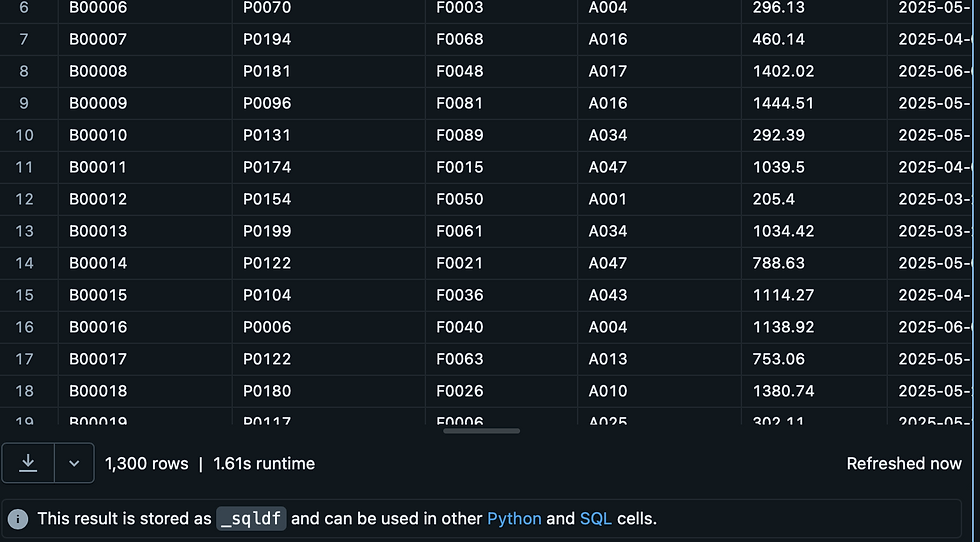The image size is (980, 542).
Task: Select cell B00007 in the table
Action: pyautogui.click(x=98, y=39)
